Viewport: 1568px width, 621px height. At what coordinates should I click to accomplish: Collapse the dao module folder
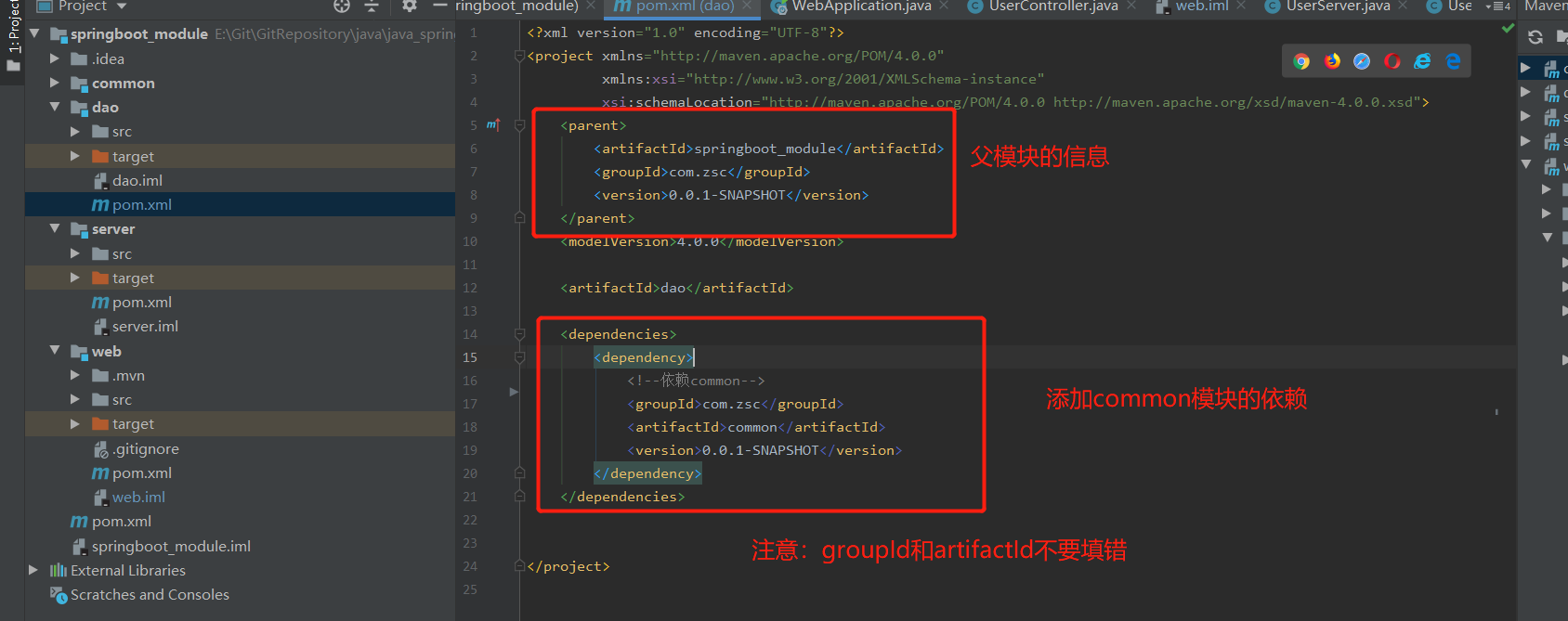pyautogui.click(x=55, y=107)
